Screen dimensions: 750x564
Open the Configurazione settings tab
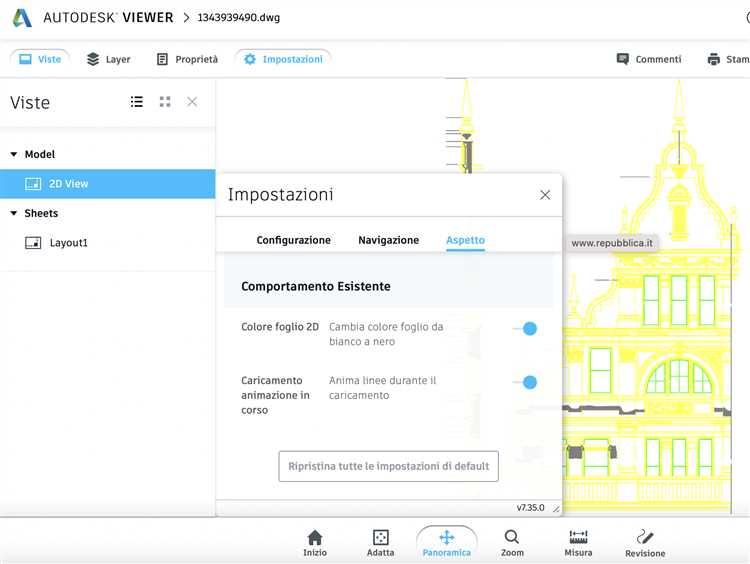(x=293, y=240)
